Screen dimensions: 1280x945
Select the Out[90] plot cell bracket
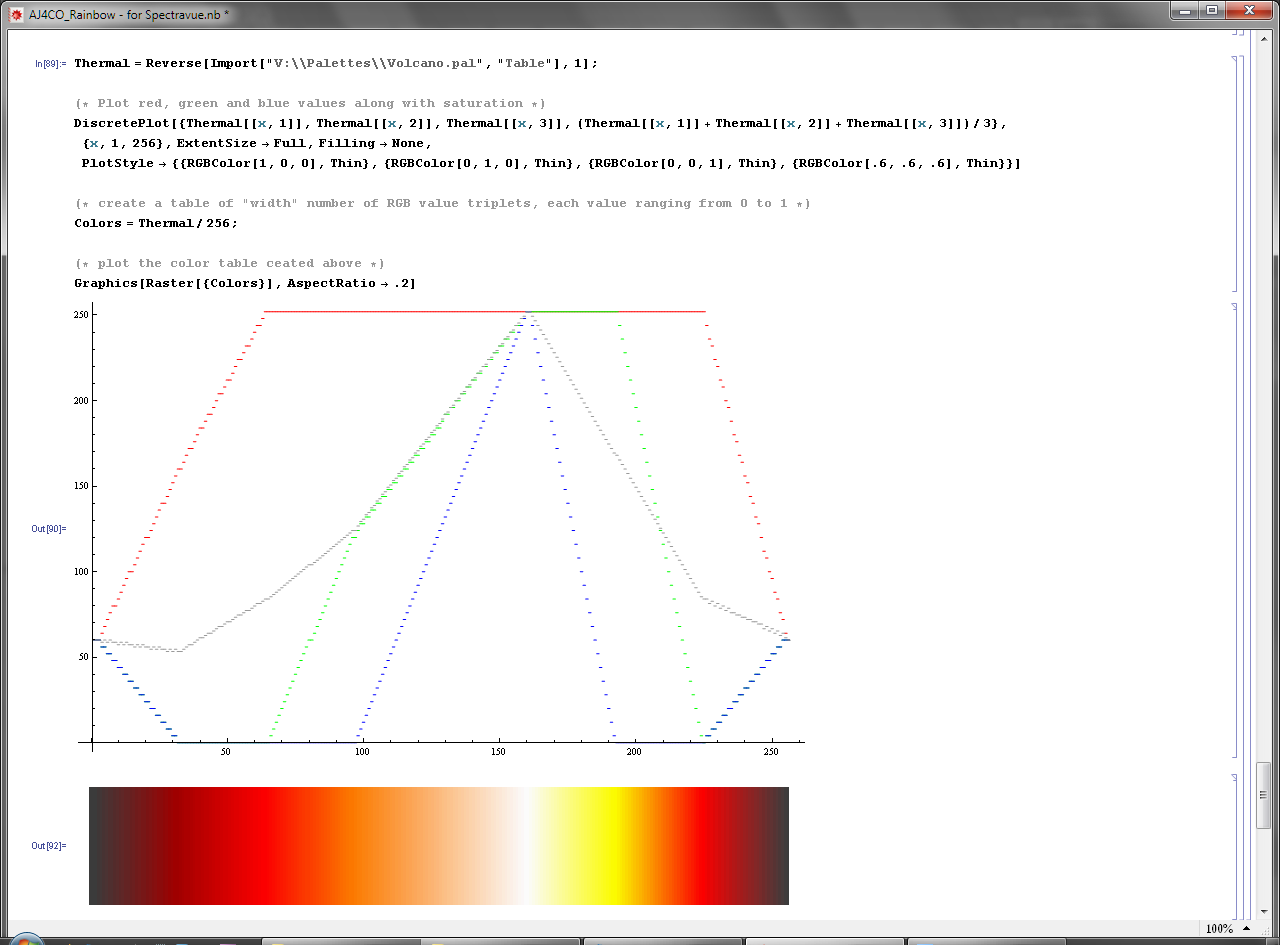1237,530
